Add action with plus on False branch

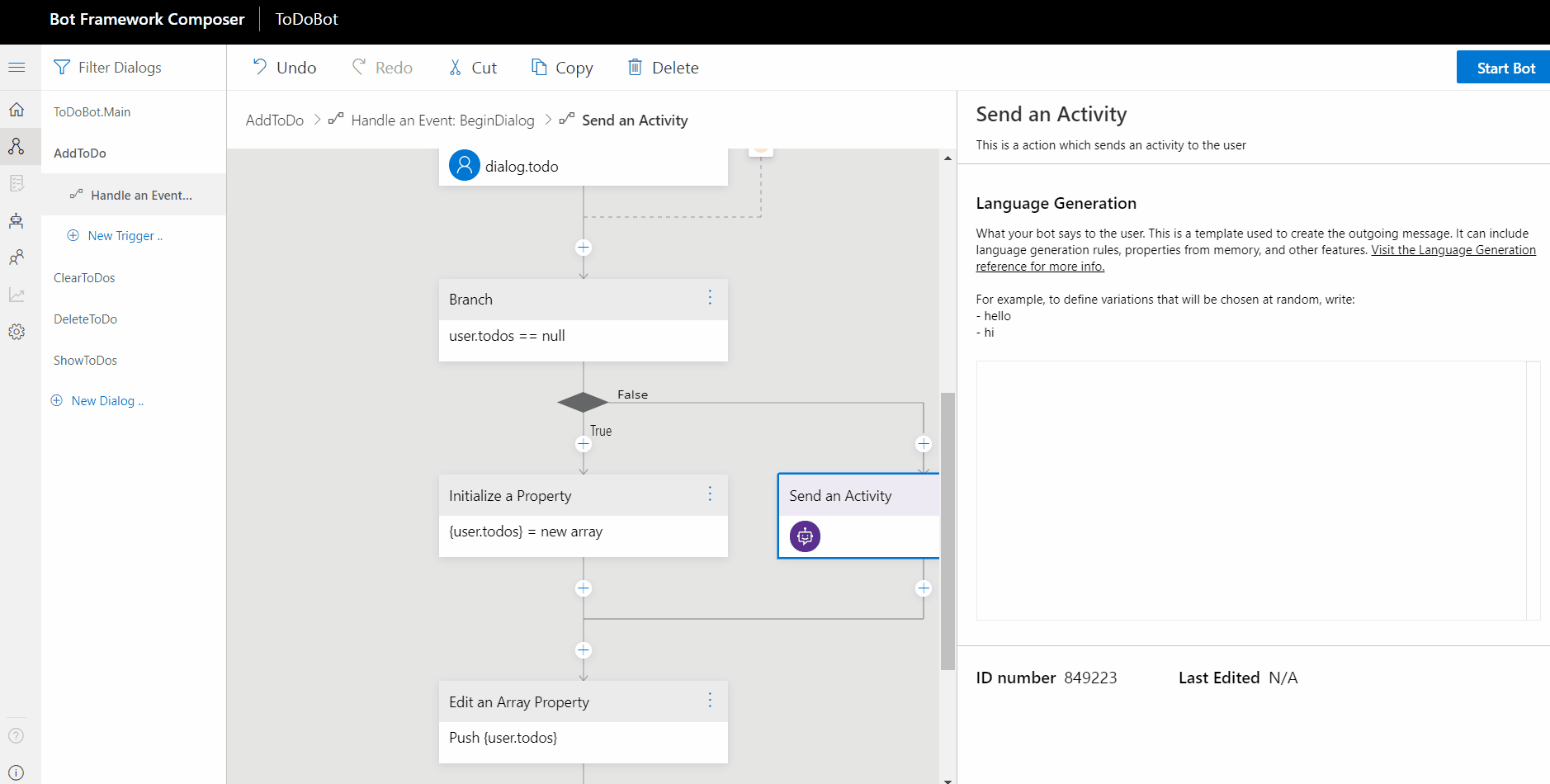coord(924,444)
